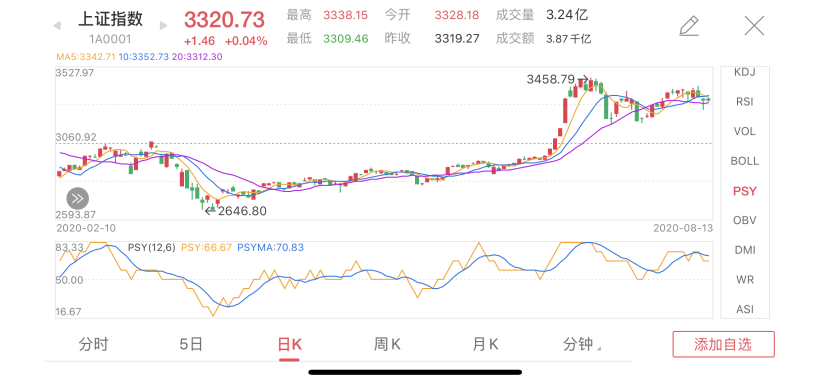Go to next index with right arrow
Image resolution: width=830 pixels, height=384 pixels.
(x=164, y=25)
